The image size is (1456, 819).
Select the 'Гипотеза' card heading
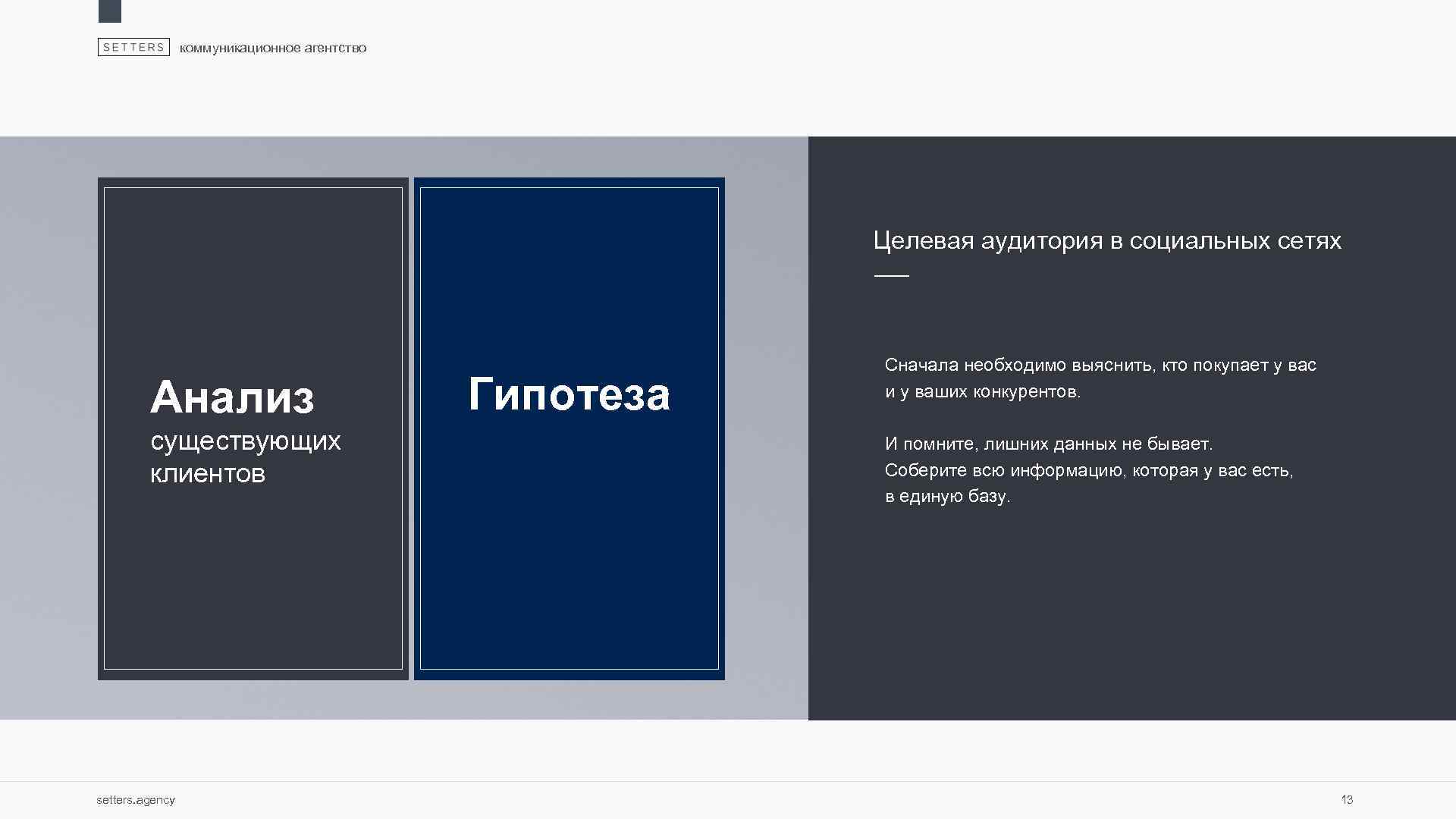[x=569, y=394]
